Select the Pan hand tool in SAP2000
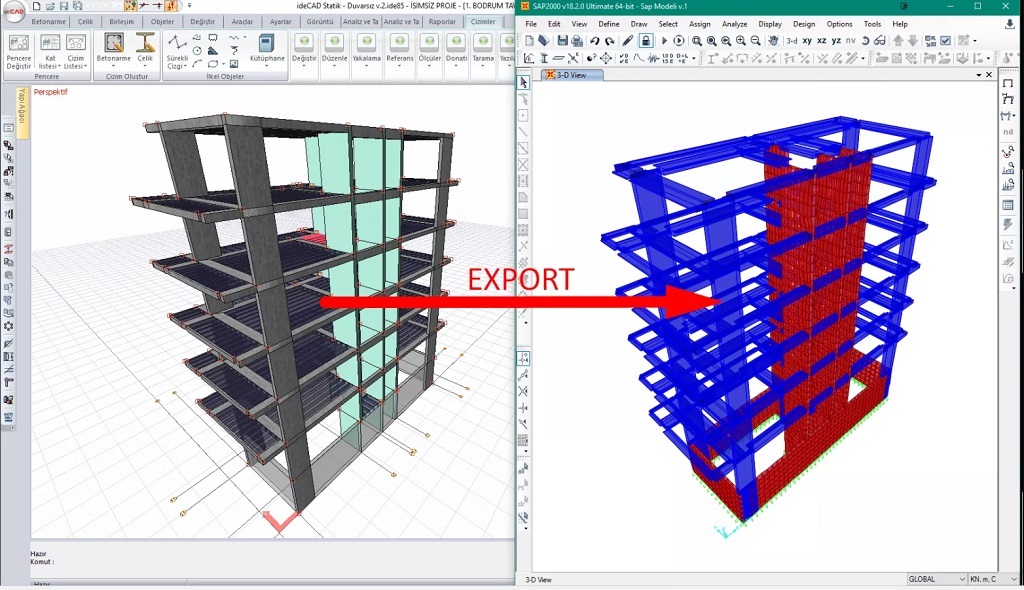The width and height of the screenshot is (1024, 590). (x=773, y=41)
